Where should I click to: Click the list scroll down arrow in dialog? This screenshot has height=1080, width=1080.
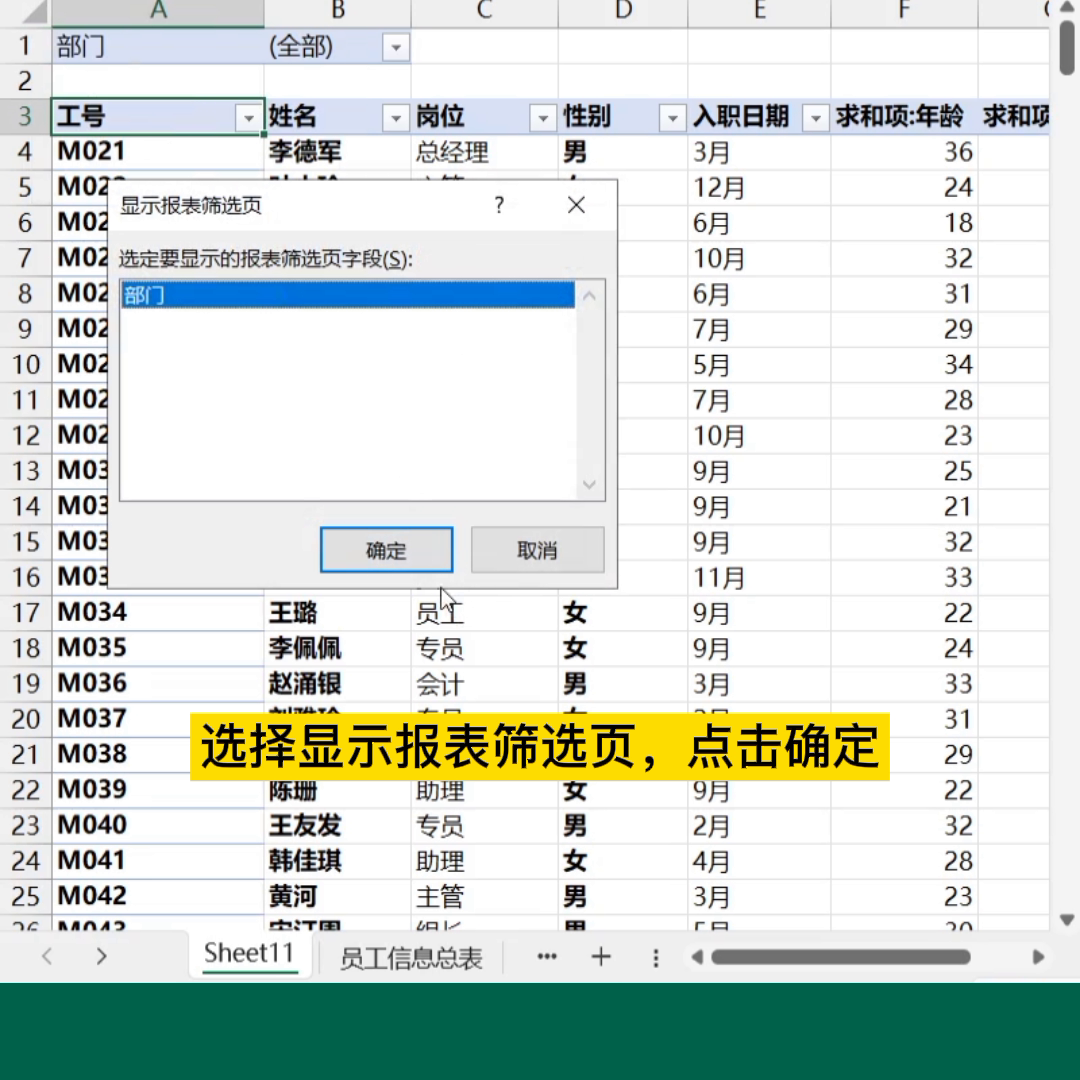(x=590, y=484)
